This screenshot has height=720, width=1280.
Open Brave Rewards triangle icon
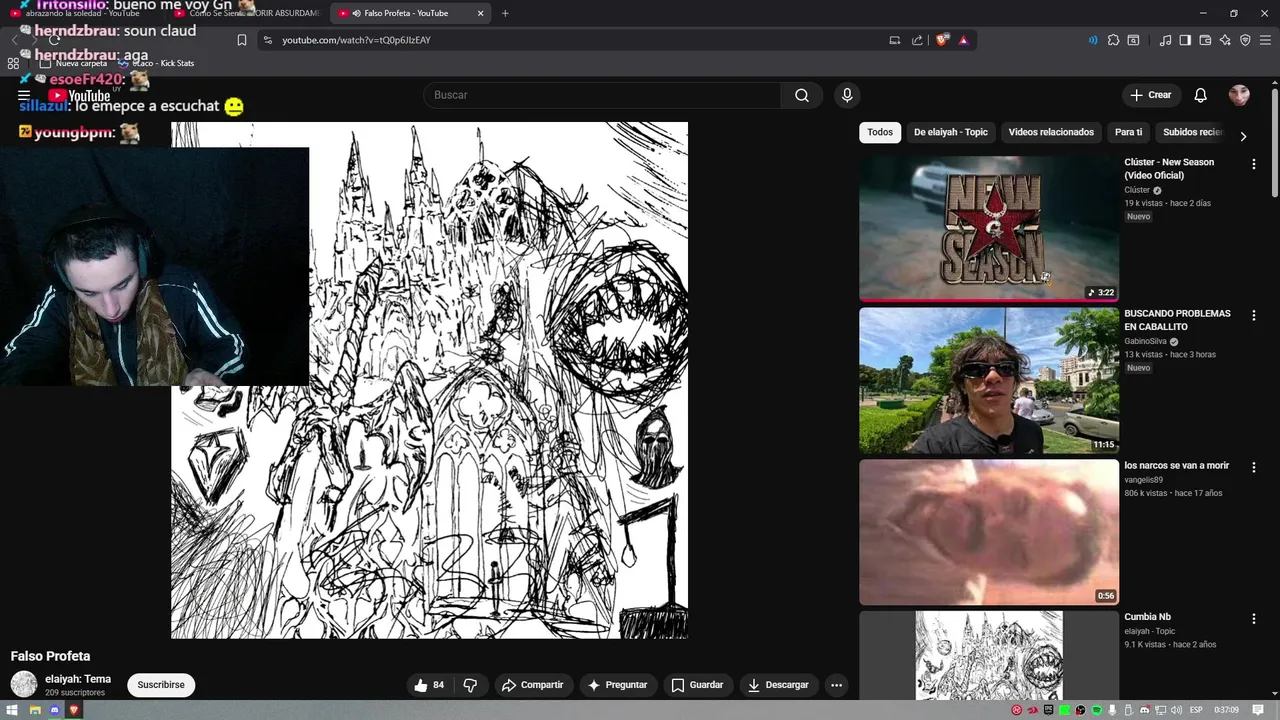pyautogui.click(x=964, y=40)
